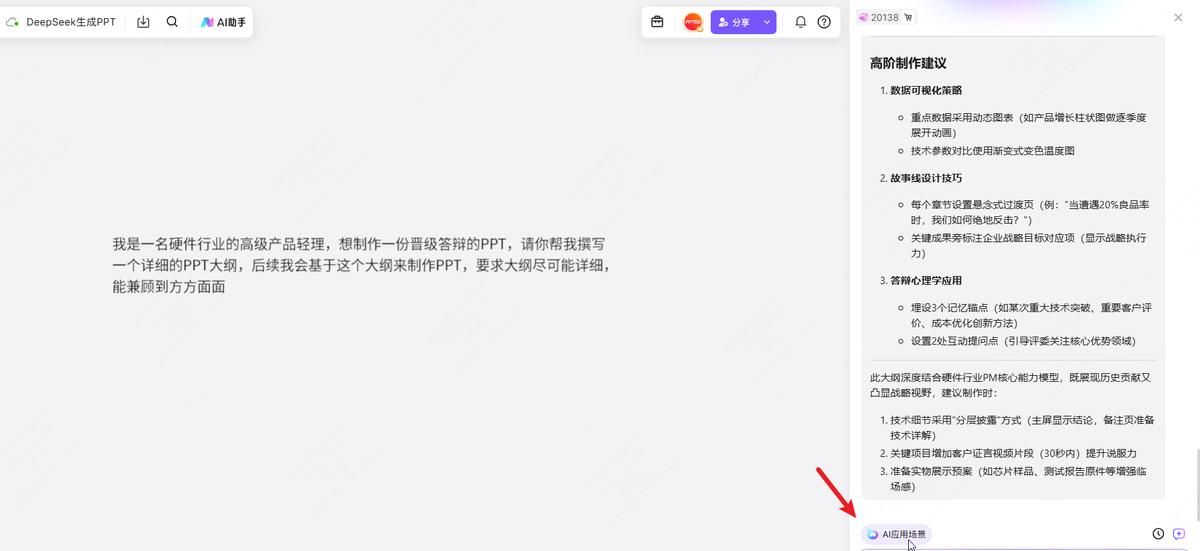The height and width of the screenshot is (551, 1200).
Task: Open the search magnifier icon
Action: click(x=172, y=22)
